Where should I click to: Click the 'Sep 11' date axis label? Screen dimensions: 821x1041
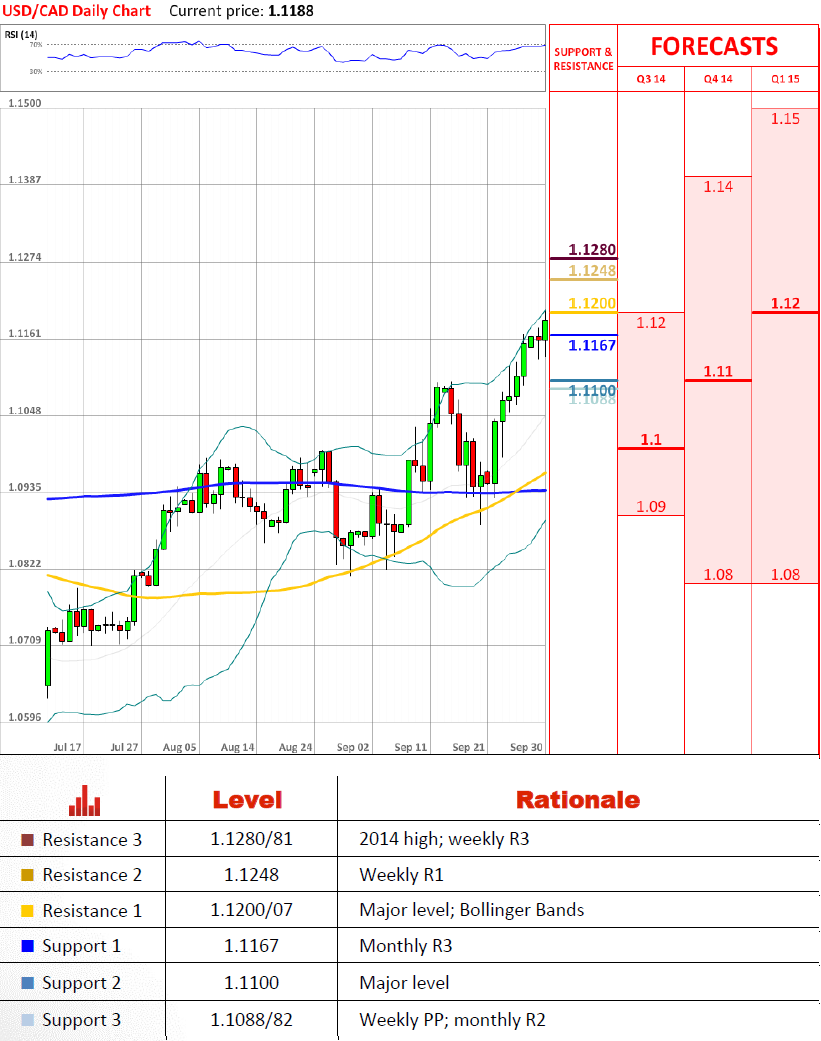tap(411, 747)
